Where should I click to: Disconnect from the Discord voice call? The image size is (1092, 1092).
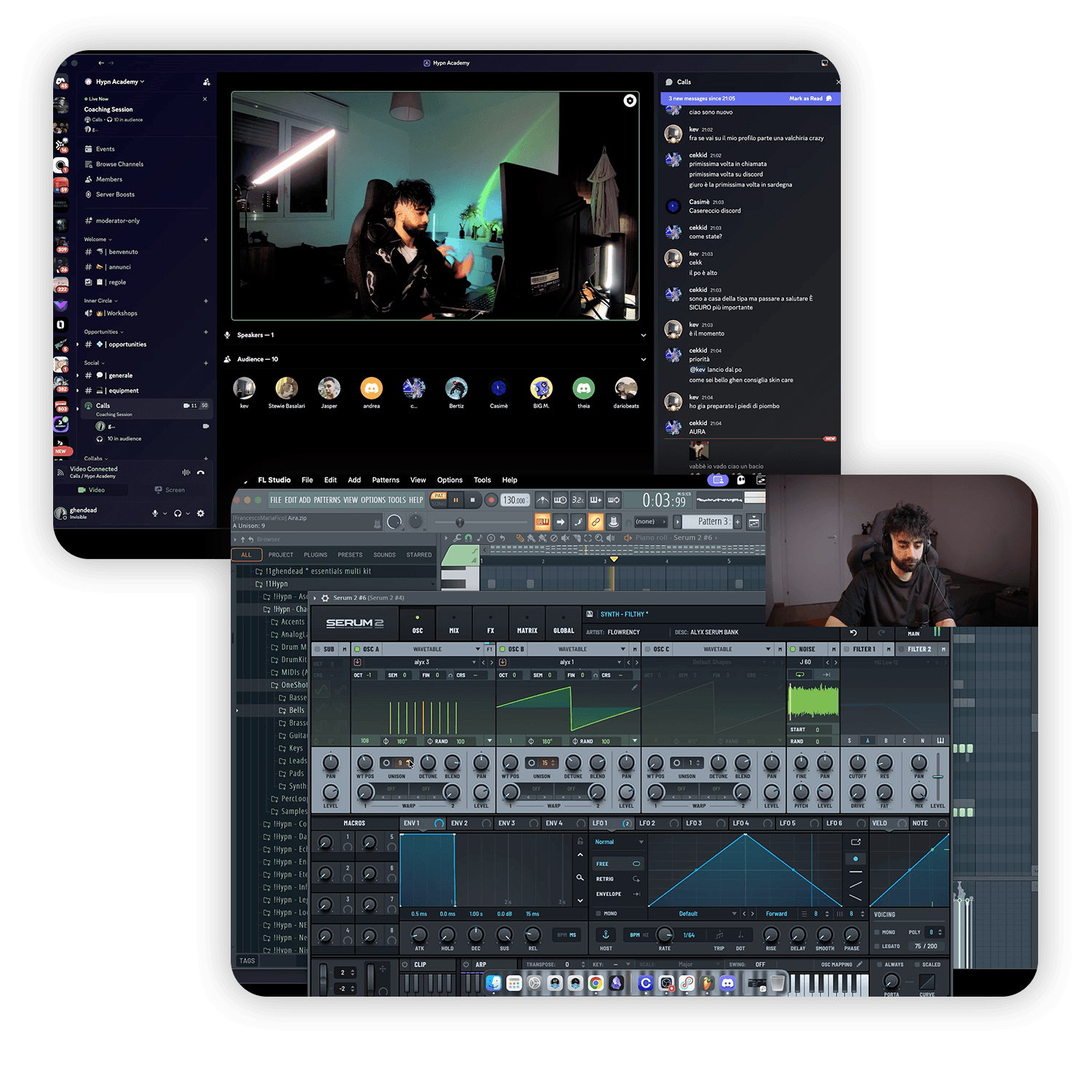[201, 472]
